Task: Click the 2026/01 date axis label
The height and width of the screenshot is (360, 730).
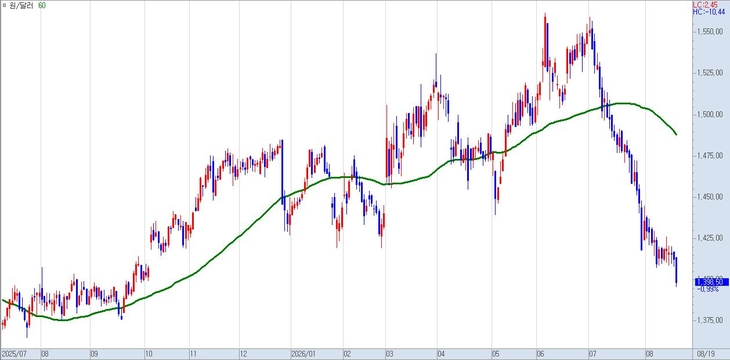Action: point(303,353)
